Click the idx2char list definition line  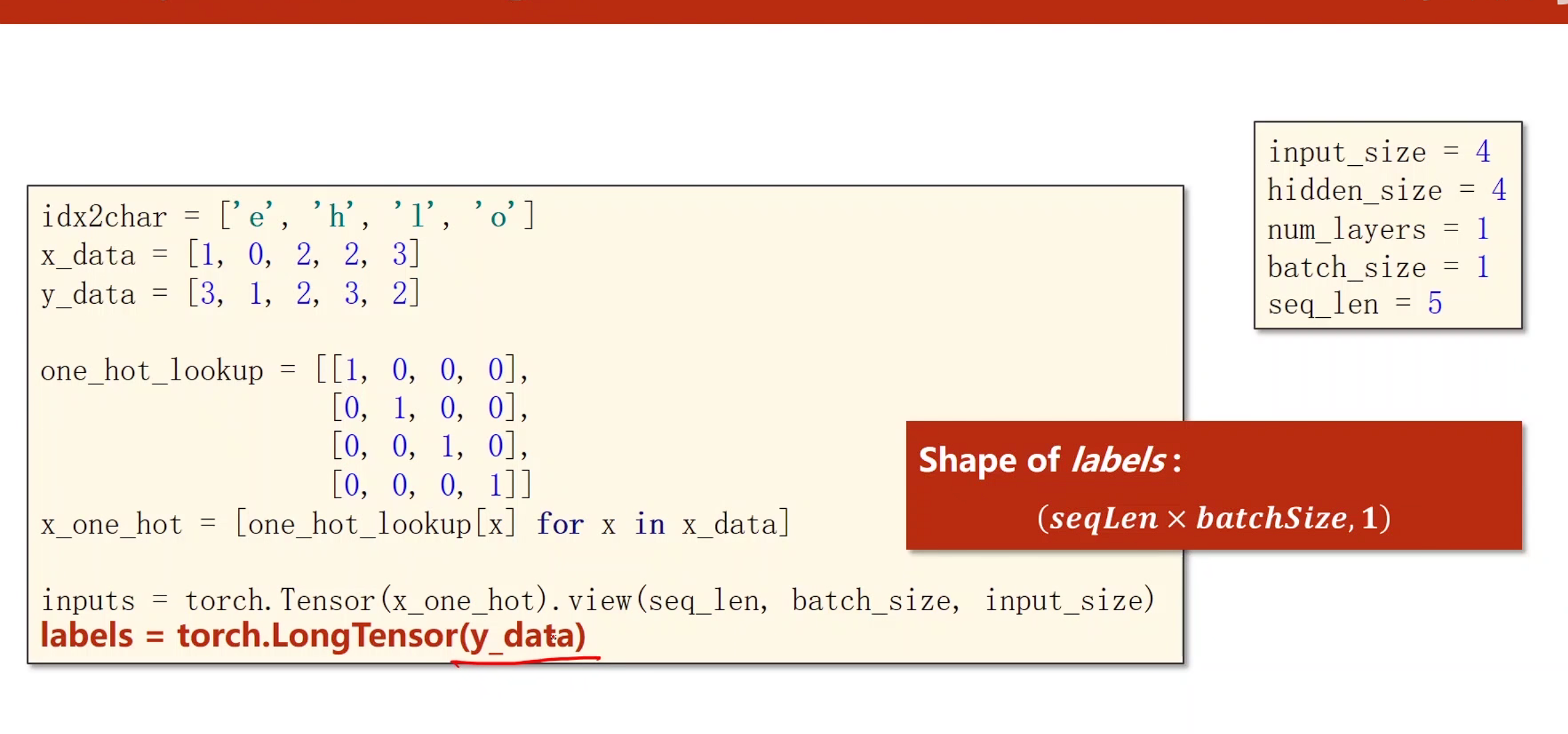[x=288, y=216]
